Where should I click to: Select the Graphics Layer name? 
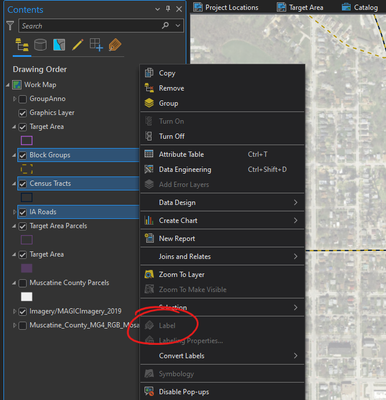coord(52,113)
